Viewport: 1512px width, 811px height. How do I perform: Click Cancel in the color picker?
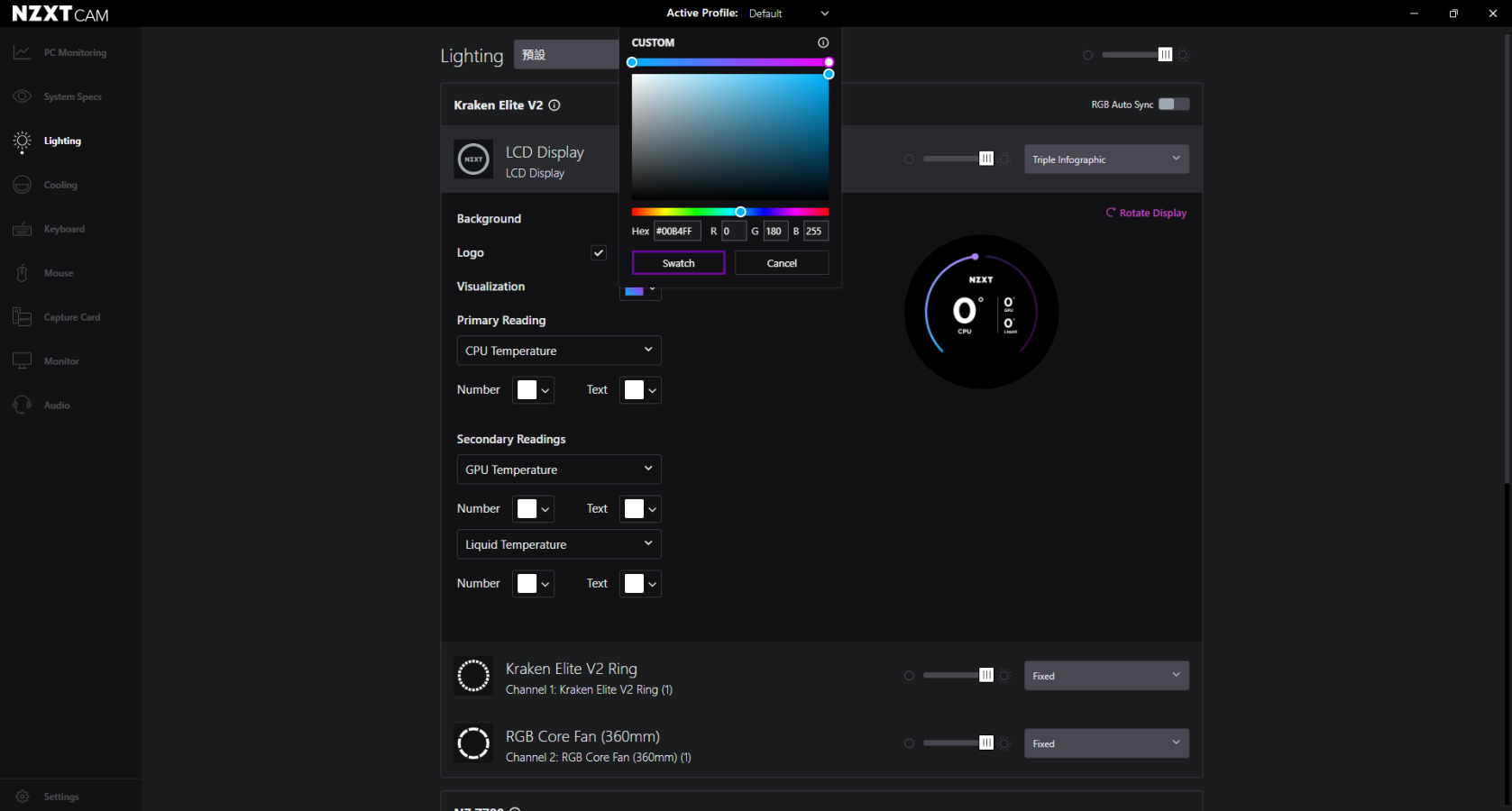781,263
